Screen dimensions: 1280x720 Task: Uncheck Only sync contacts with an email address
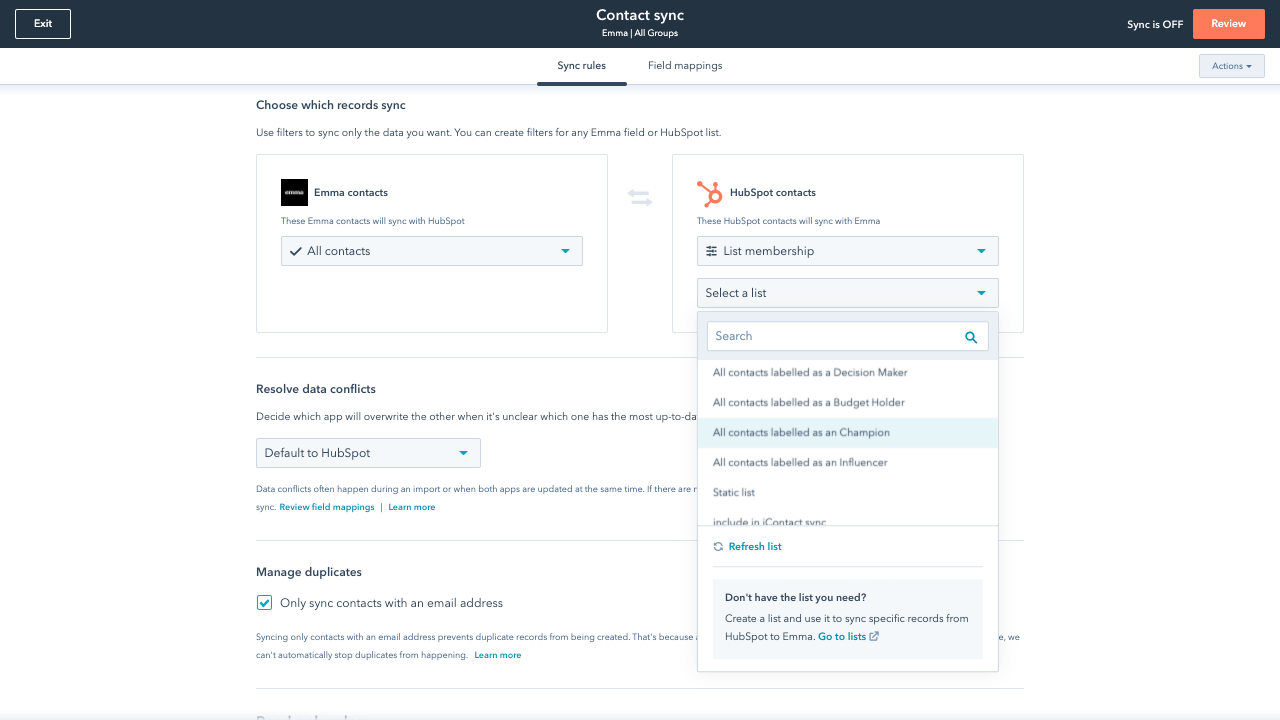point(265,603)
